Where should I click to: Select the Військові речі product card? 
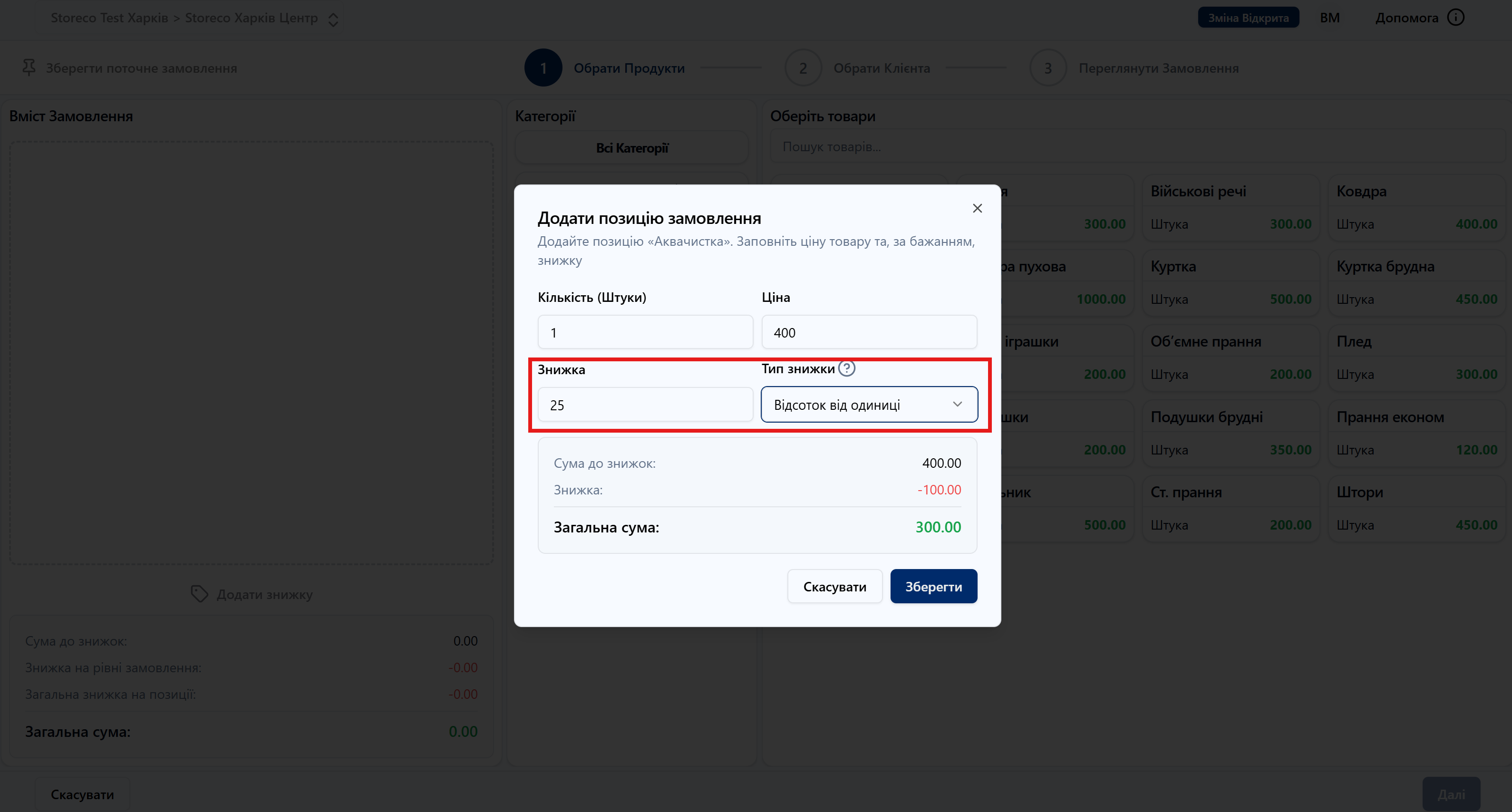pos(1230,207)
